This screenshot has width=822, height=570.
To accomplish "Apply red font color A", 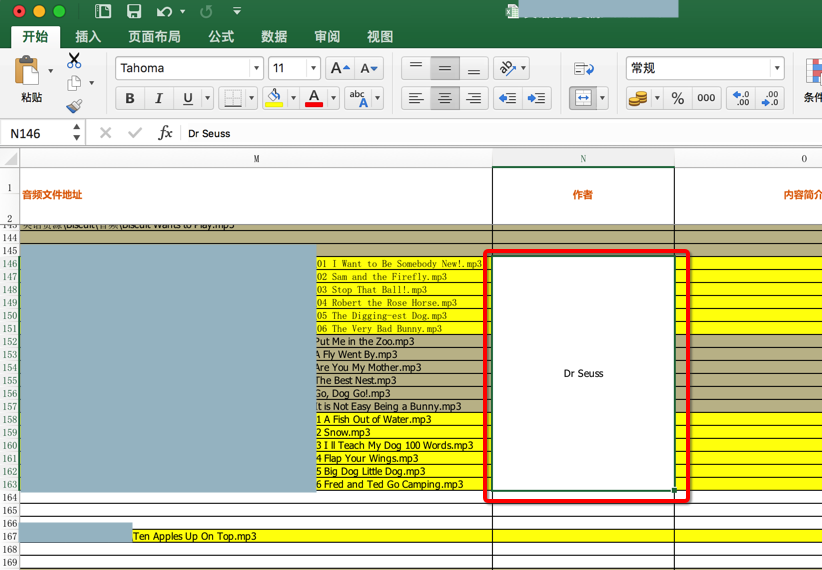I will click(314, 98).
